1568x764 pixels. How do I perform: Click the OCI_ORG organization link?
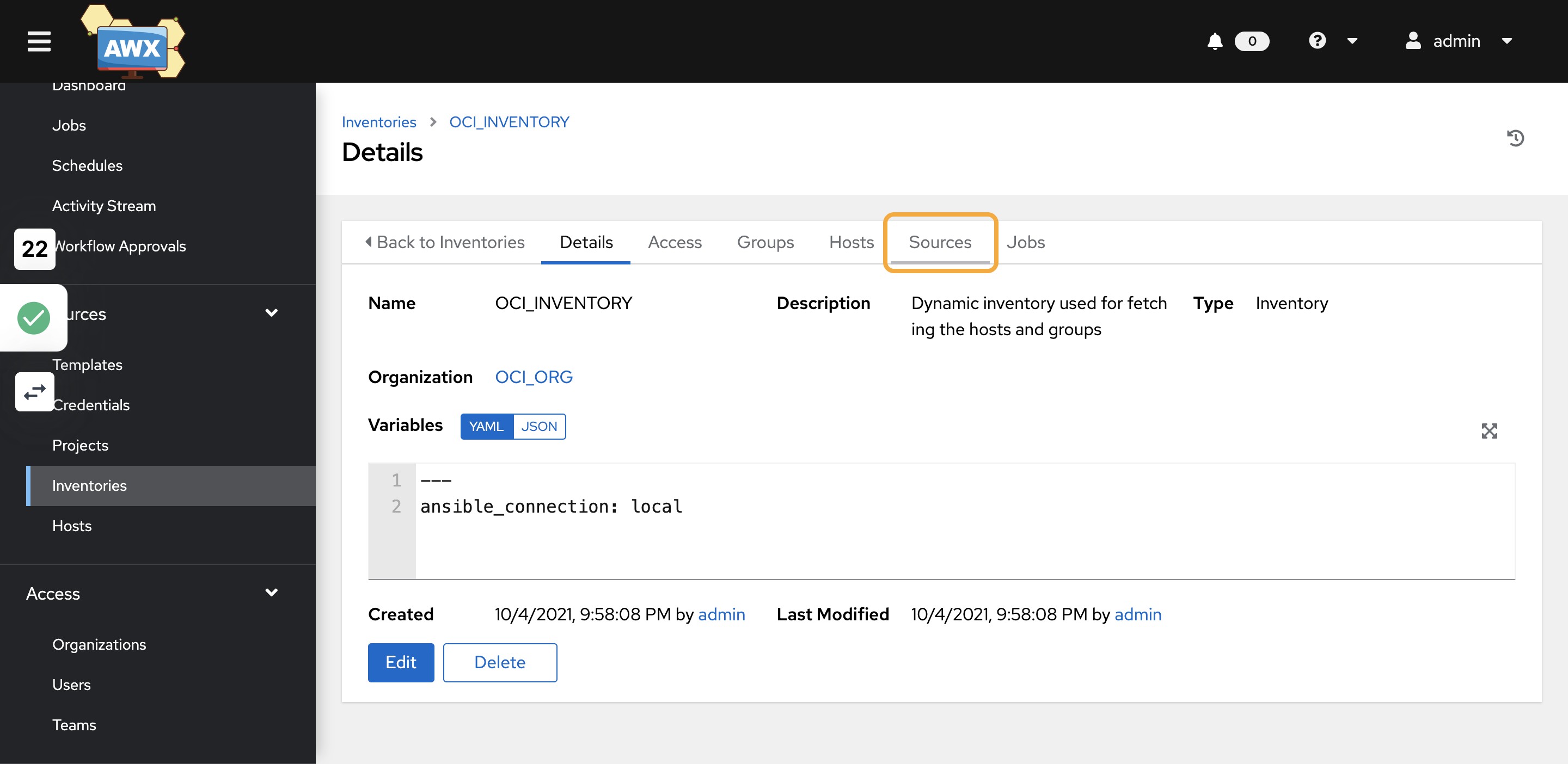tap(534, 377)
